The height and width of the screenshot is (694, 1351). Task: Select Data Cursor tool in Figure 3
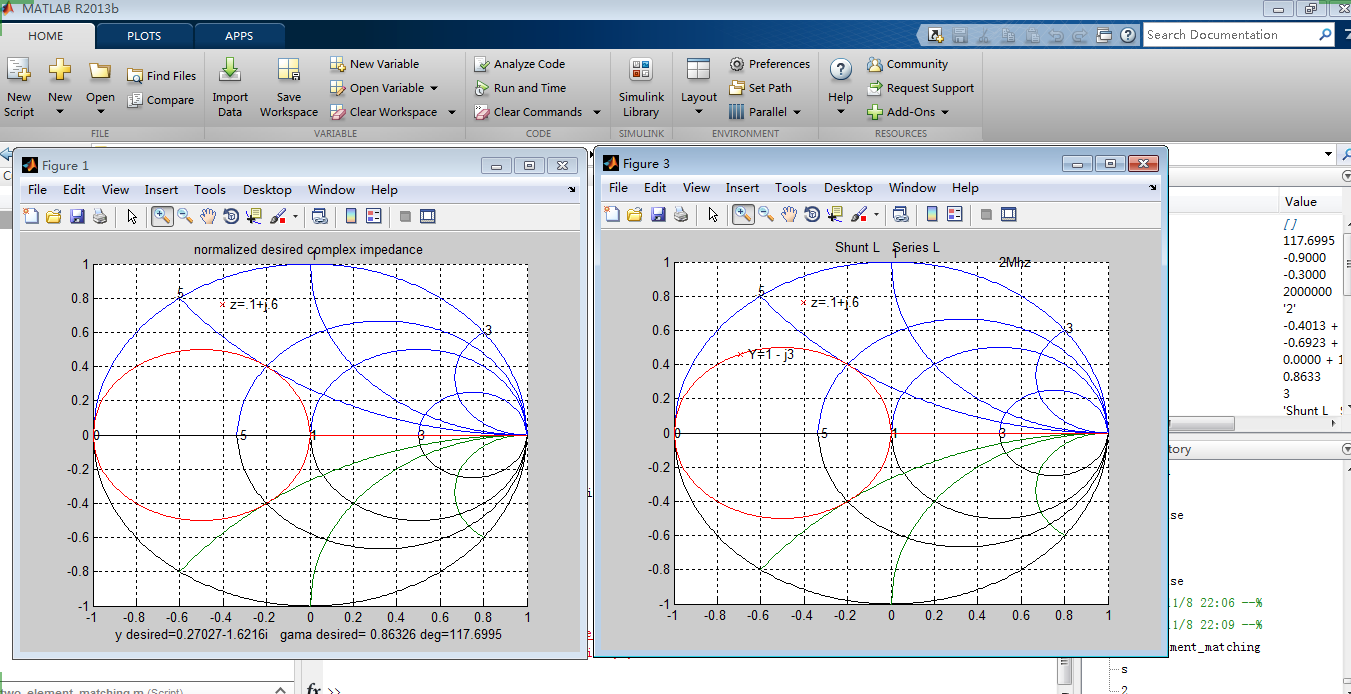pos(835,214)
